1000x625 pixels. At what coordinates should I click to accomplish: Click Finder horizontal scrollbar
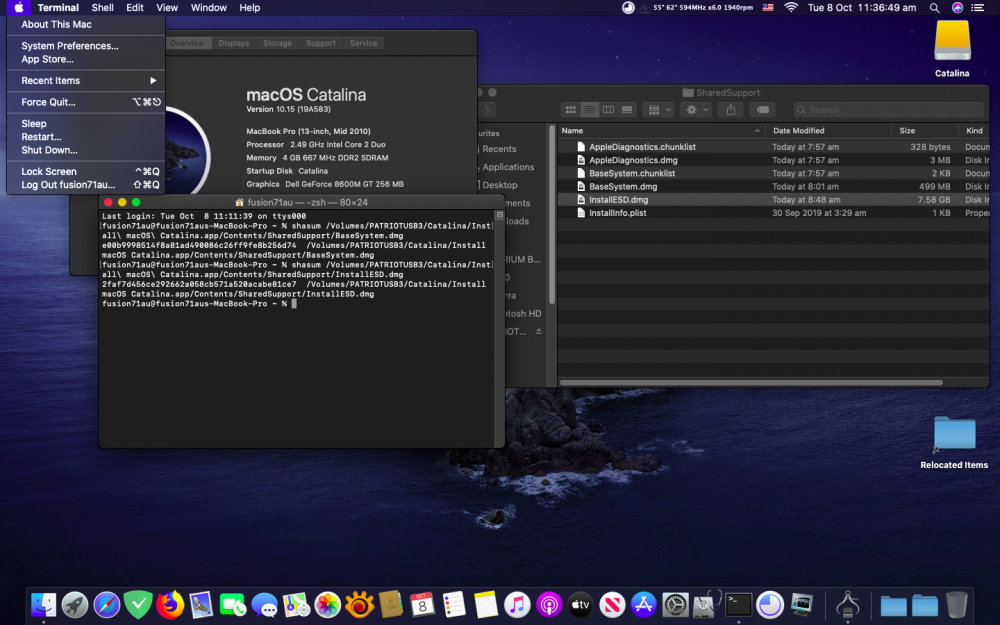click(751, 383)
